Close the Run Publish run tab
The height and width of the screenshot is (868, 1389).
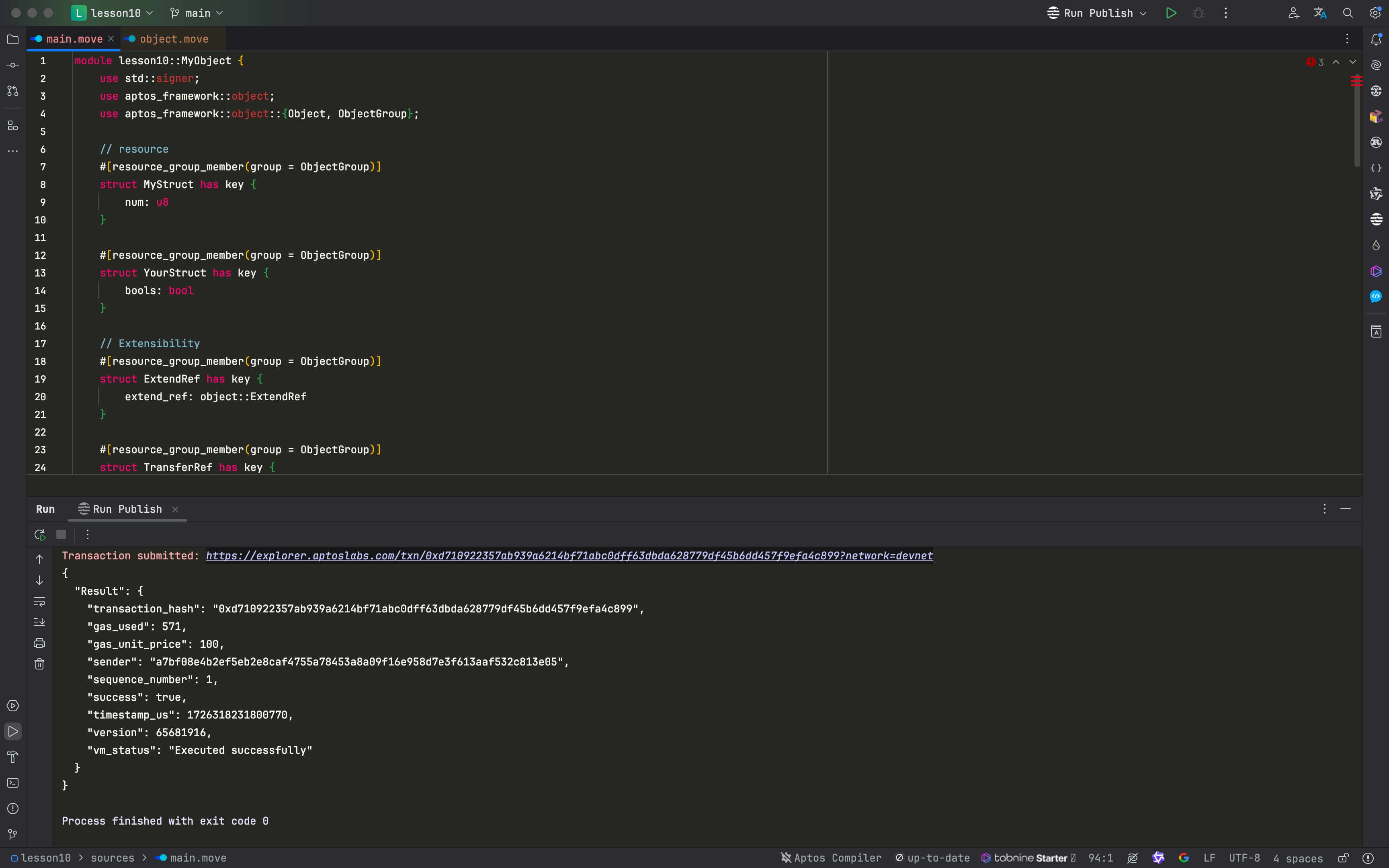point(175,509)
